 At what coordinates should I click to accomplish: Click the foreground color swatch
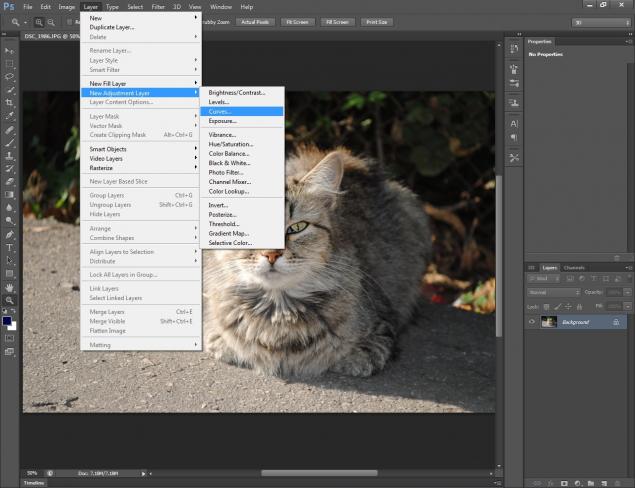pos(7,320)
